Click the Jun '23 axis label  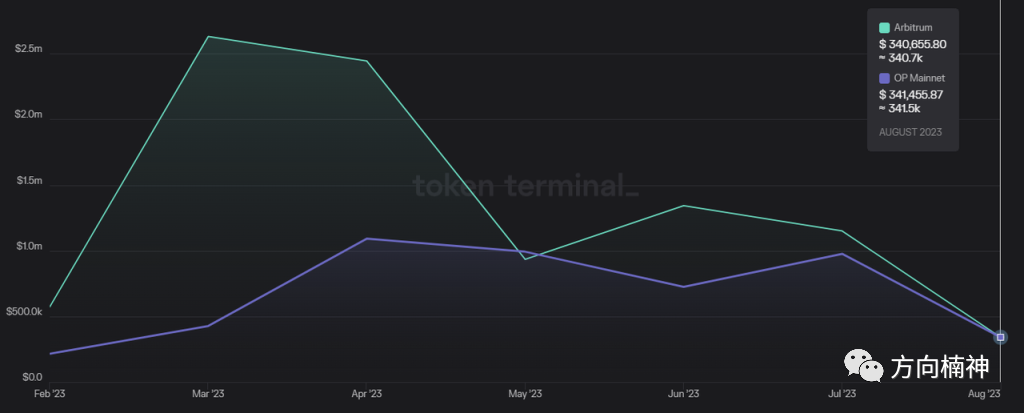[x=684, y=393]
